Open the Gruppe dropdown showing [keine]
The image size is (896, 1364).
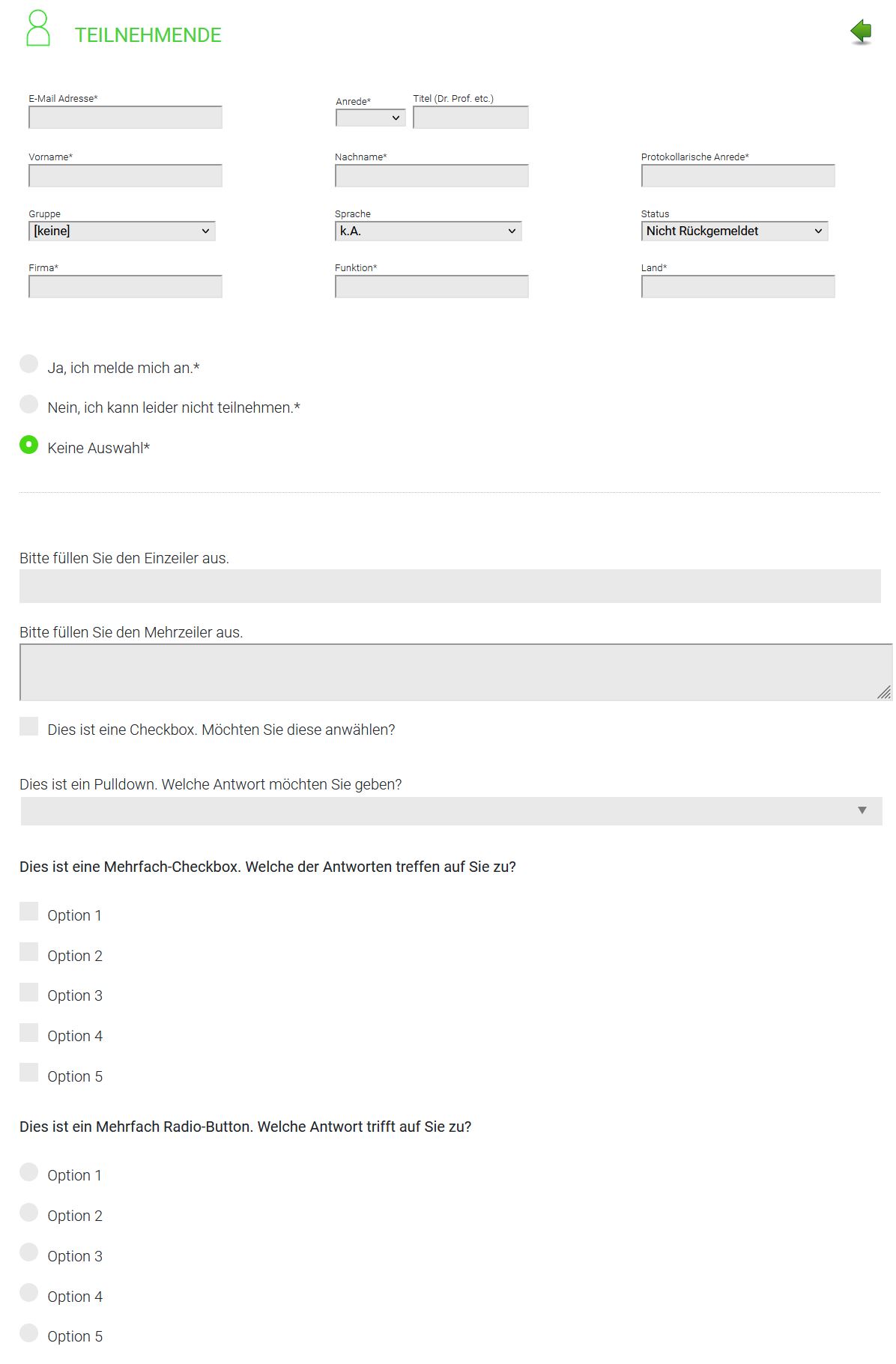tap(121, 231)
